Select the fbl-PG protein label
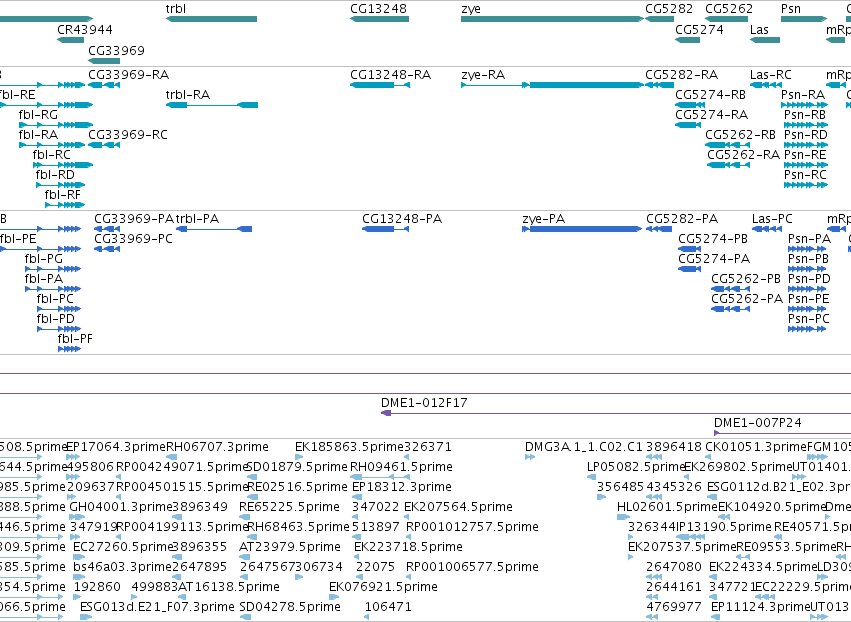851x622 pixels. [43, 259]
